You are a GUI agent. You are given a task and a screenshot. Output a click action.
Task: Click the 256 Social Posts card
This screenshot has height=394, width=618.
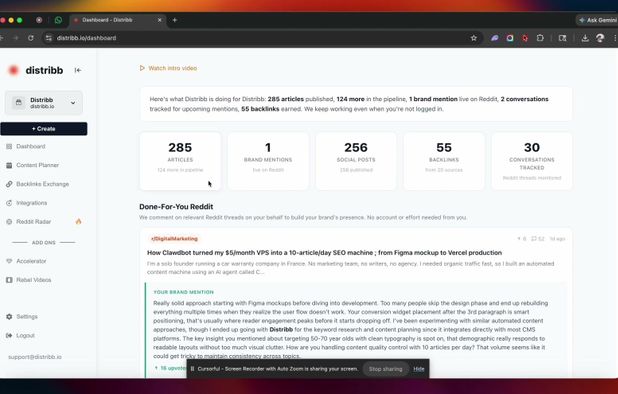pyautogui.click(x=356, y=161)
